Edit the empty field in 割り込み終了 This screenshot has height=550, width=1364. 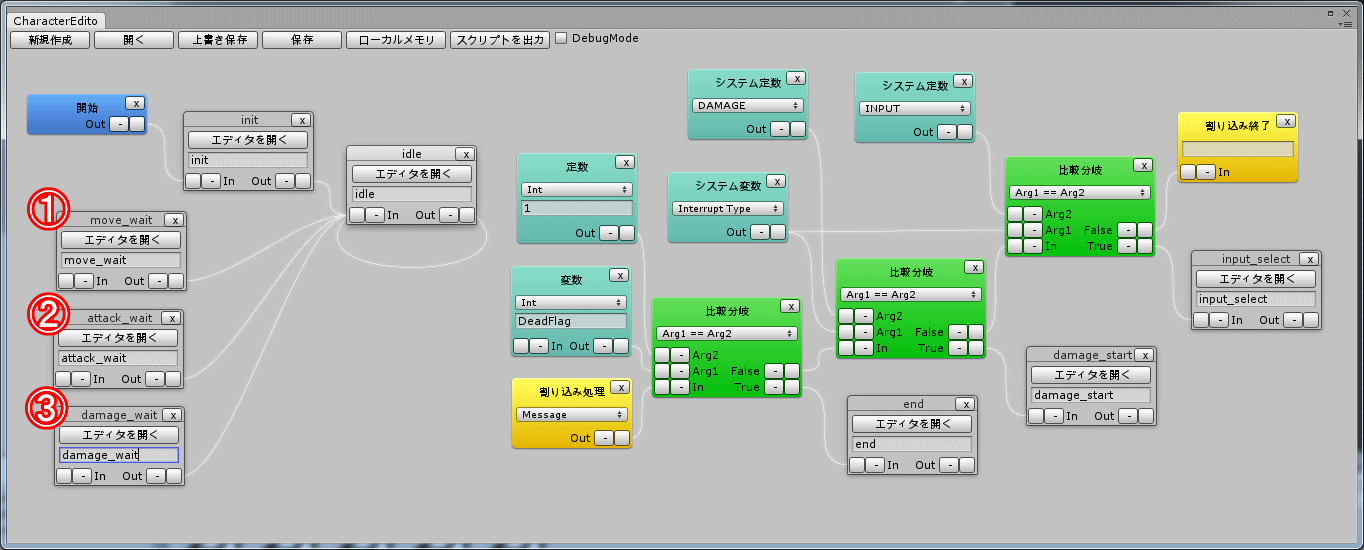[1238, 149]
